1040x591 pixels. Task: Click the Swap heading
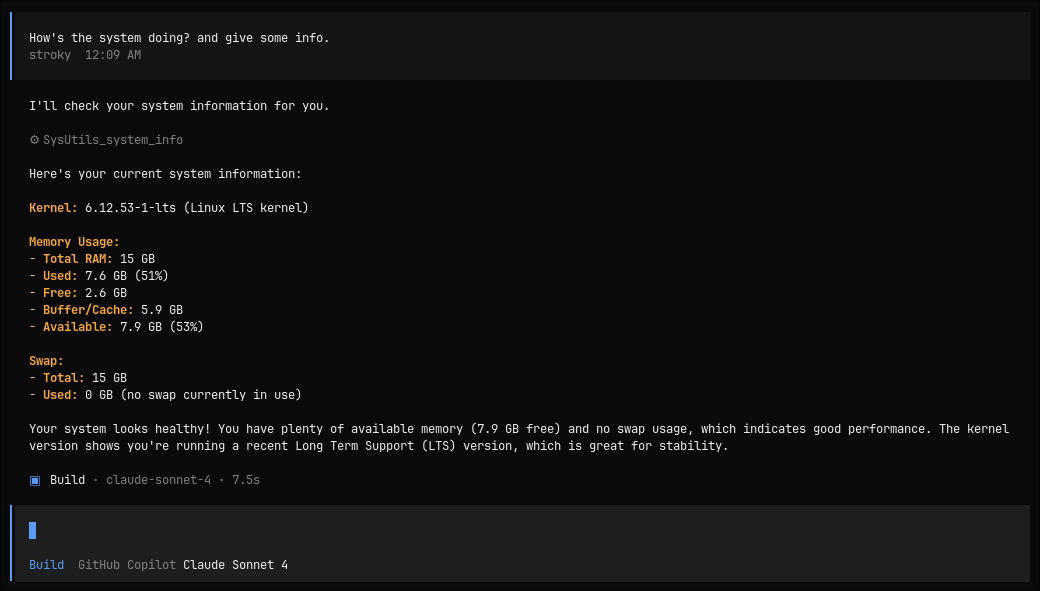pos(46,361)
